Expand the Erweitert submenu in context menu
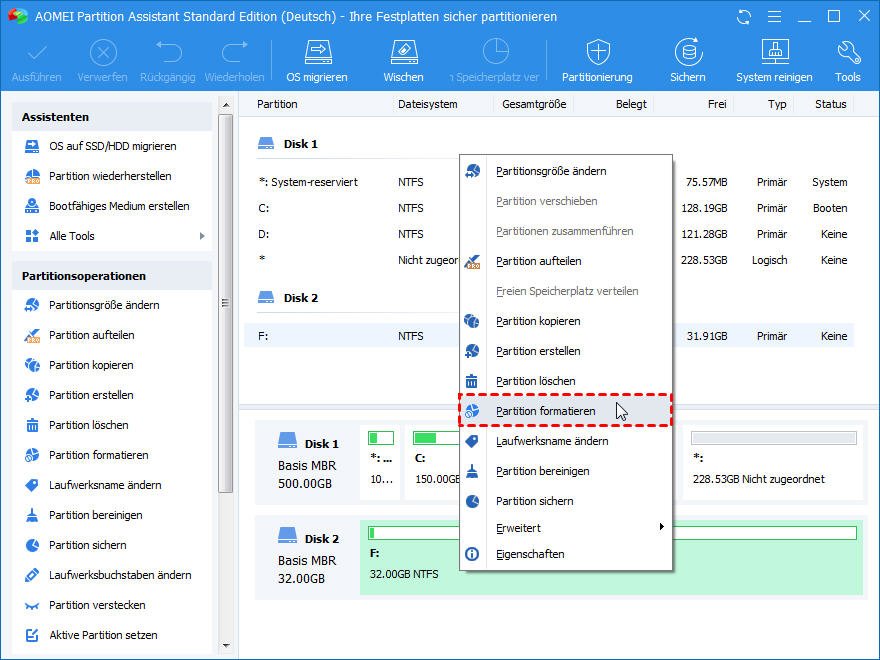This screenshot has height=660, width=880. pyautogui.click(x=566, y=528)
